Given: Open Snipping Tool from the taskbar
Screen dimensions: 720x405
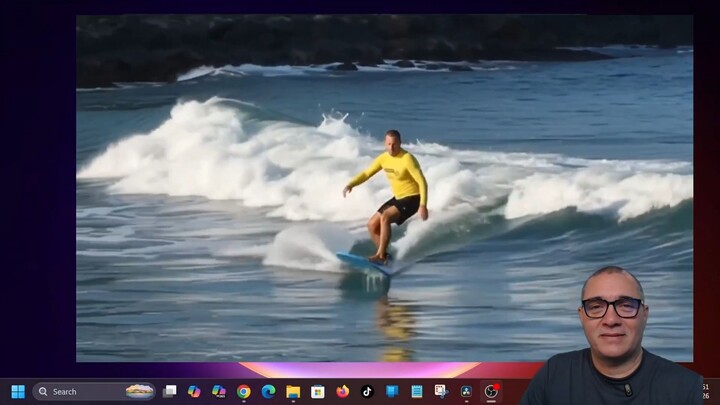Looking at the screenshot, I should pos(441,391).
